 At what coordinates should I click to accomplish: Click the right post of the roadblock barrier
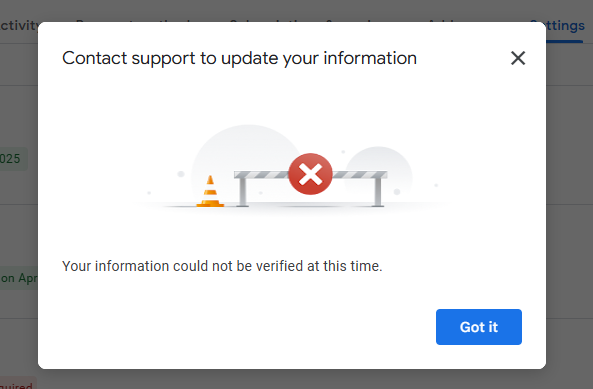377,192
